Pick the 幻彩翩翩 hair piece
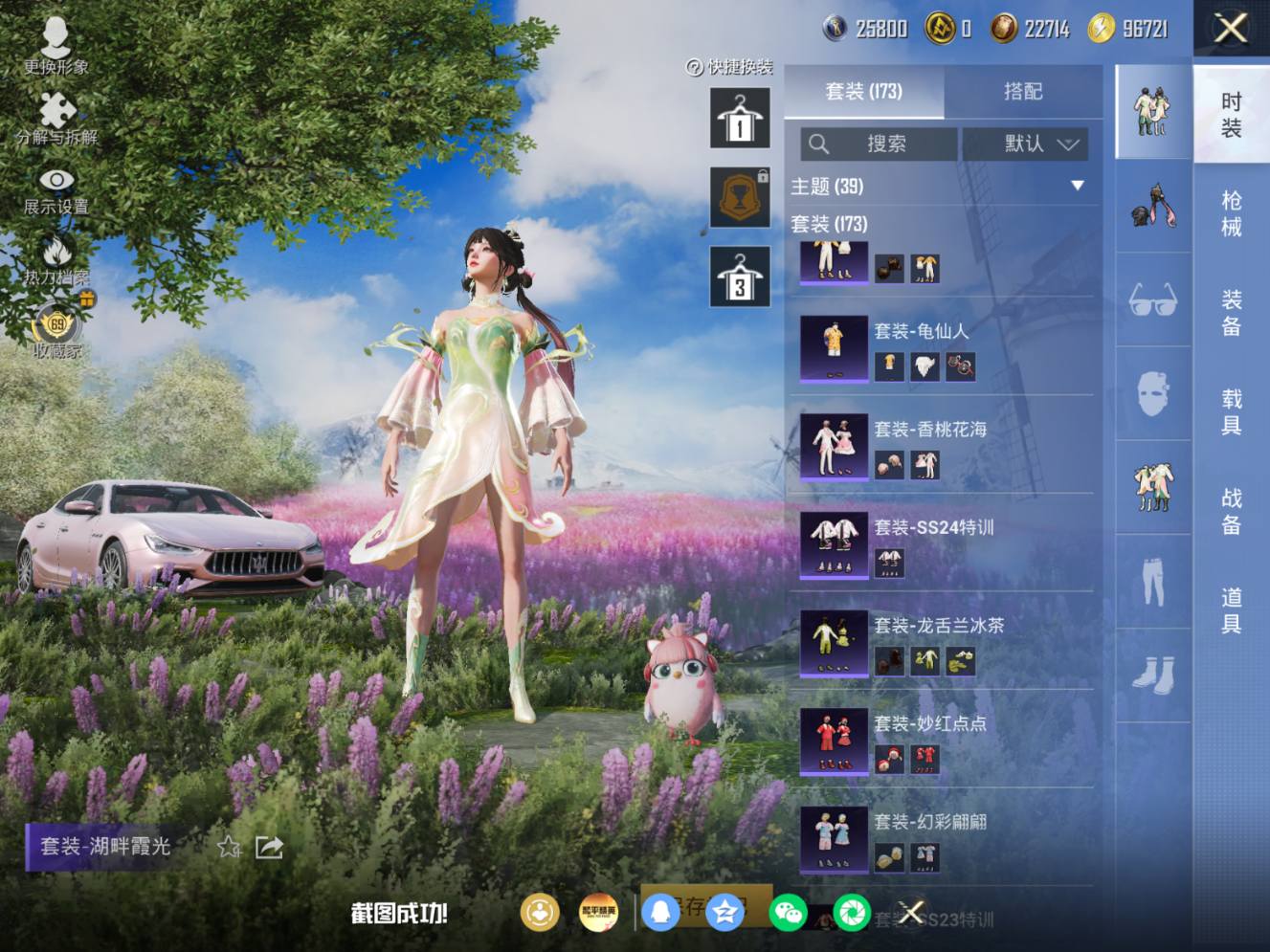 pyautogui.click(x=889, y=857)
